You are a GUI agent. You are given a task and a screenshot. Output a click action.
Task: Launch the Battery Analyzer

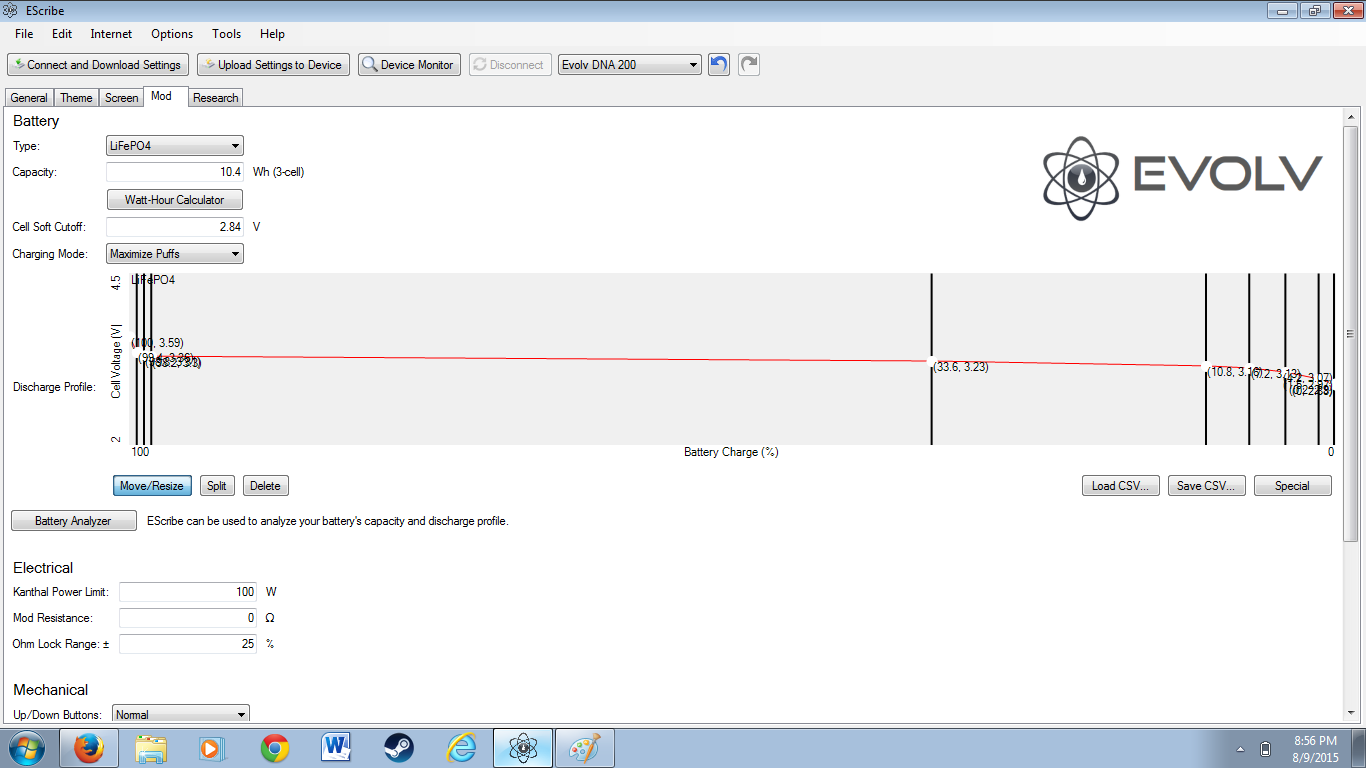(73, 521)
